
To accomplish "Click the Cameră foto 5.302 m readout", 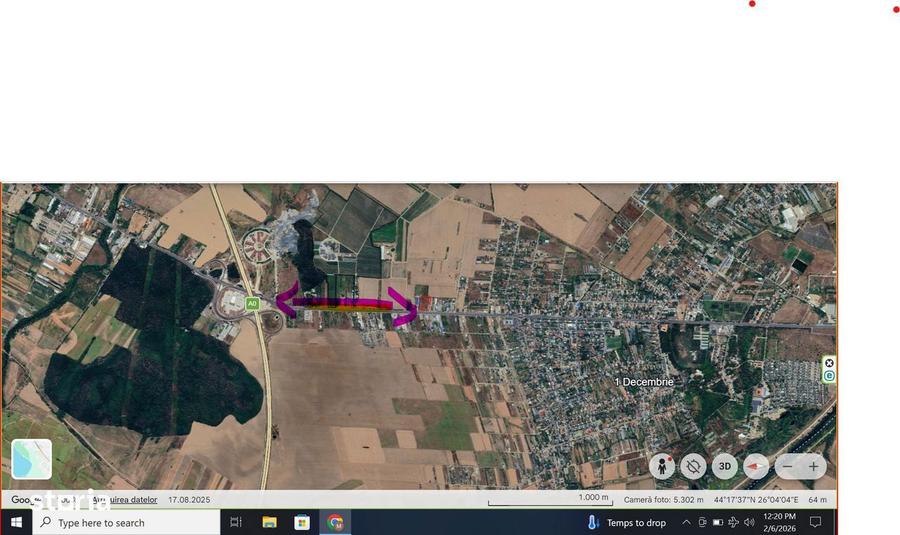I will [x=663, y=499].
